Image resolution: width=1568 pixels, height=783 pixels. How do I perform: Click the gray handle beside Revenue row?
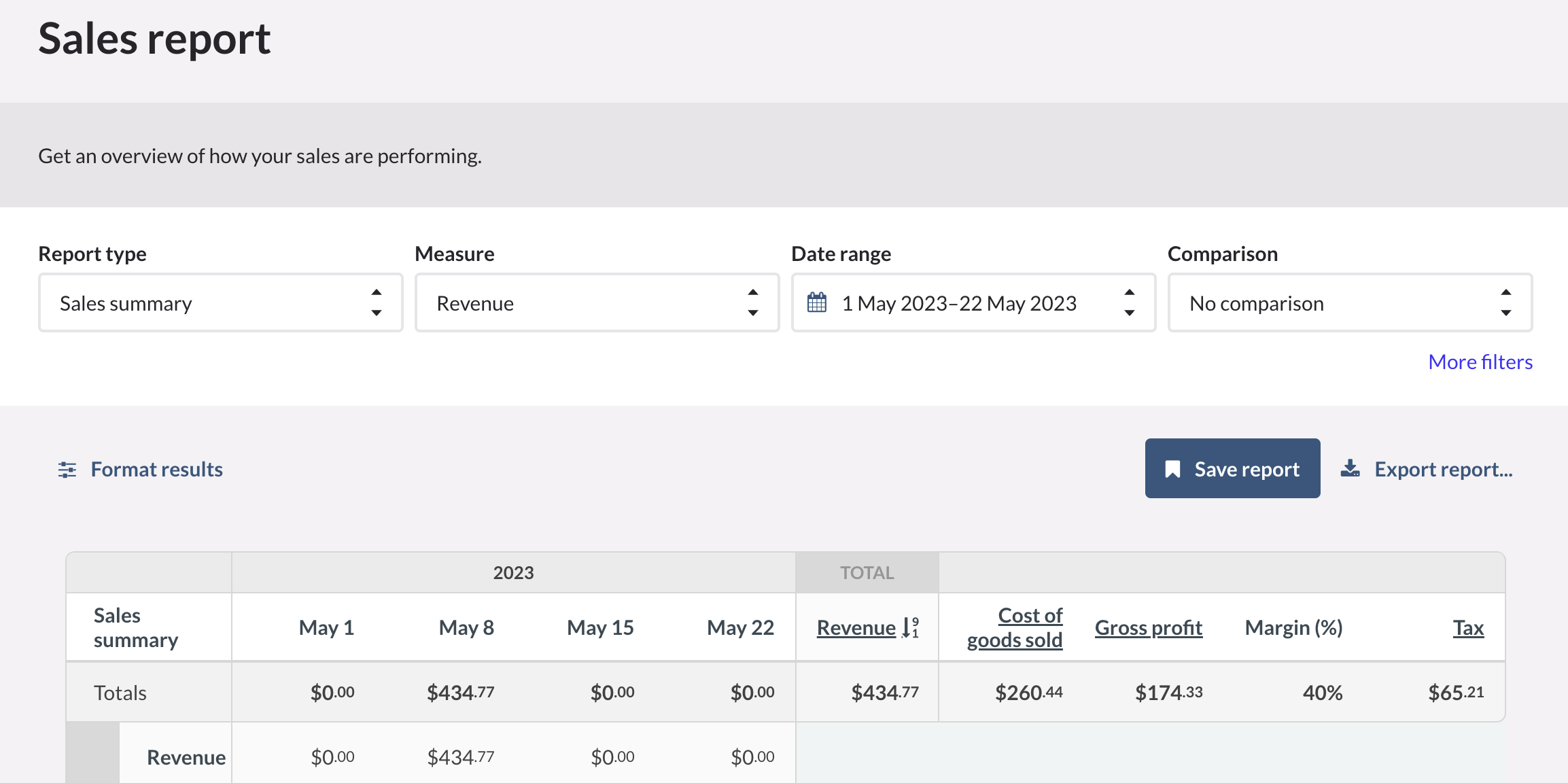point(92,753)
